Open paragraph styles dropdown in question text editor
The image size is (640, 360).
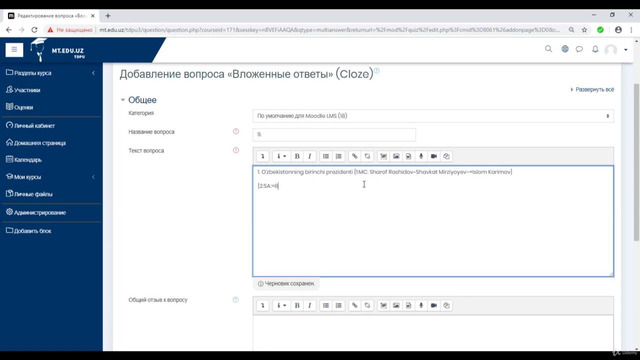tap(281, 156)
